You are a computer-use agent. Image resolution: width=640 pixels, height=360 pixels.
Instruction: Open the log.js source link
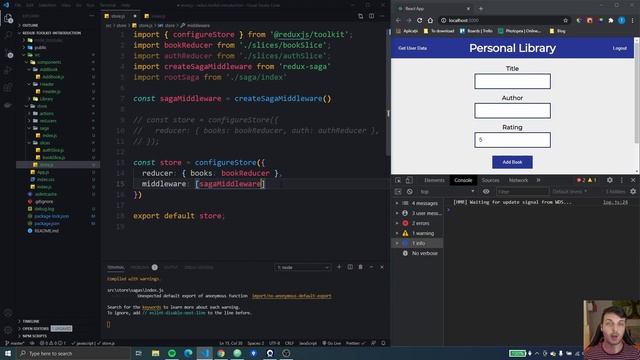coord(616,202)
